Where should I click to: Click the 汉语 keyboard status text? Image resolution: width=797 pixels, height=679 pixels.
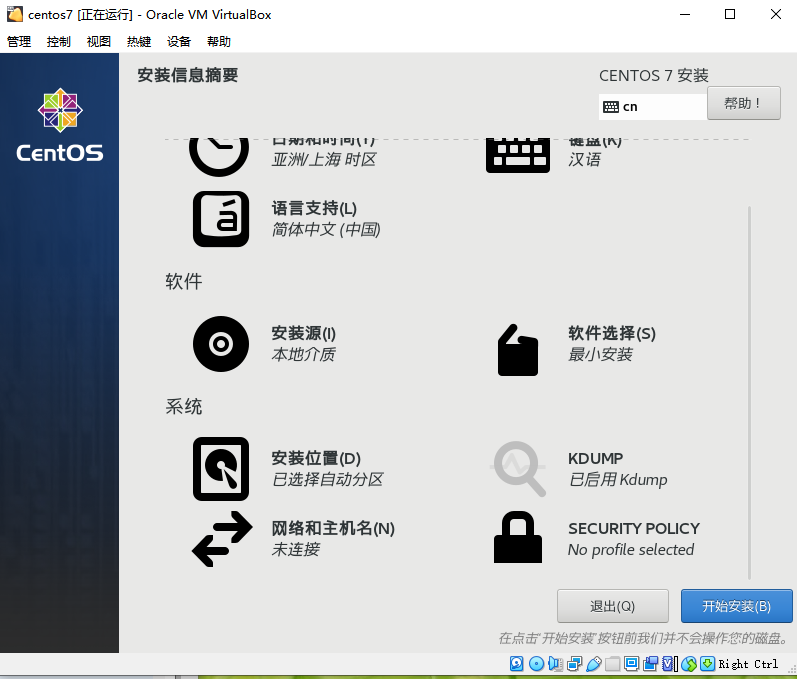coord(585,160)
